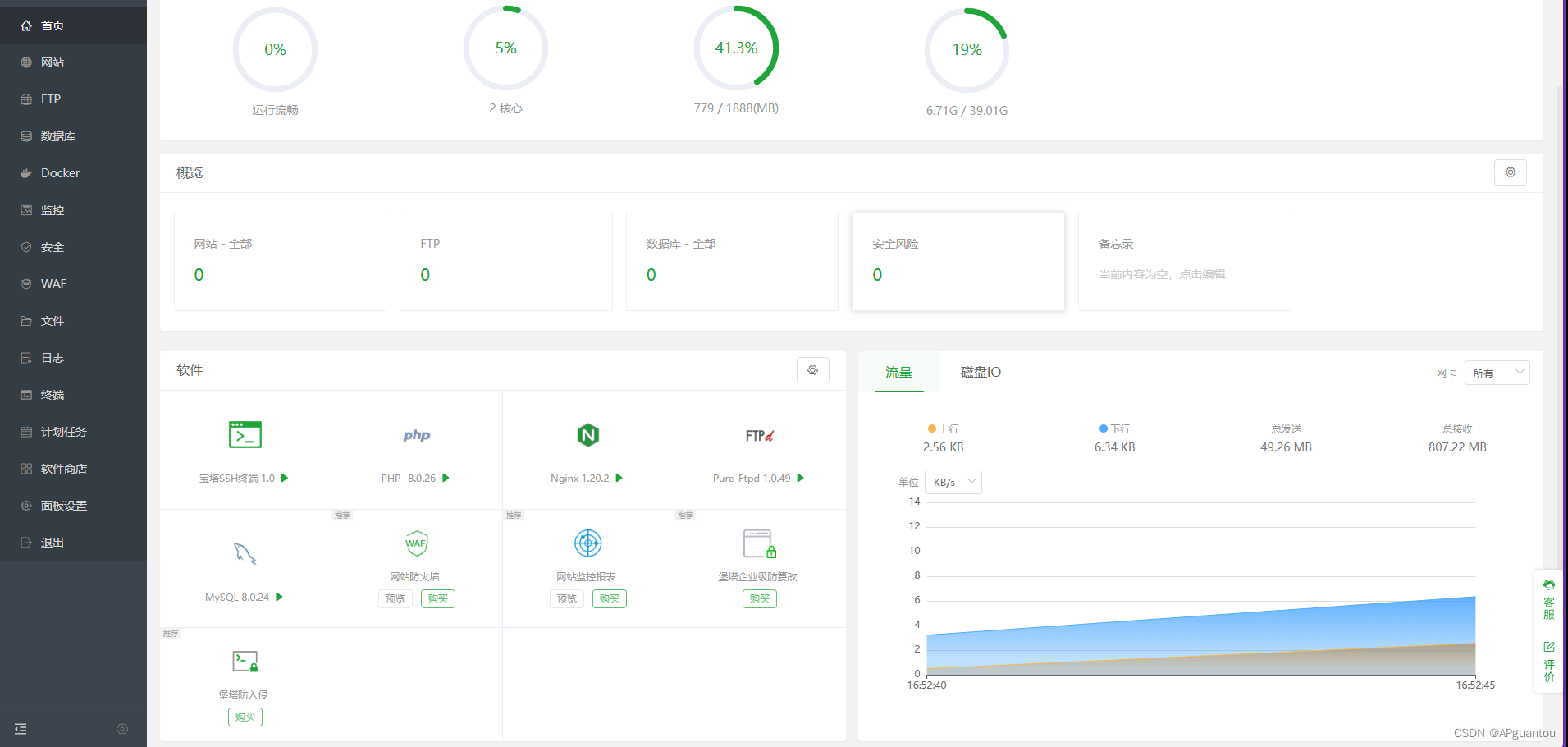Open the 宝塔SSH终端 terminal icon
Screen dimensions: 1568x747
(245, 435)
